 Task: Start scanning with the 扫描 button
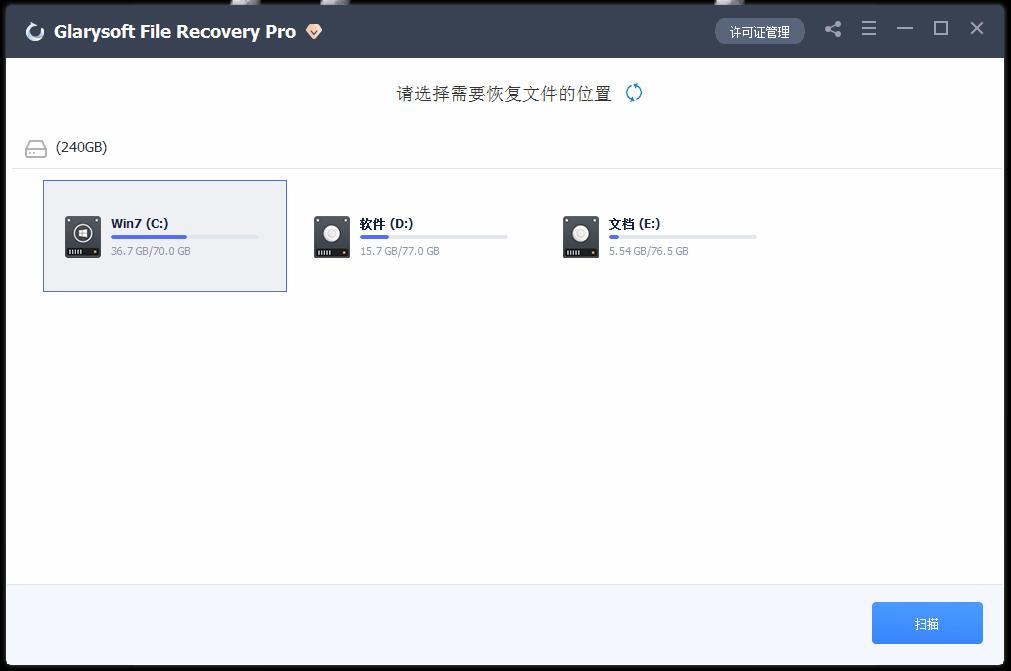click(x=926, y=622)
